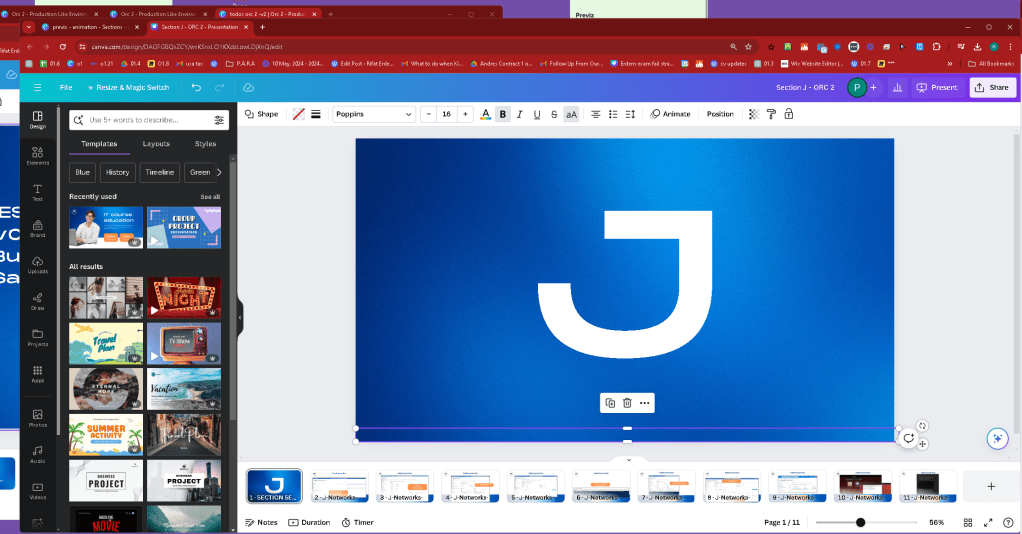
Task: Toggle strikethrough formatting
Action: pyautogui.click(x=554, y=114)
